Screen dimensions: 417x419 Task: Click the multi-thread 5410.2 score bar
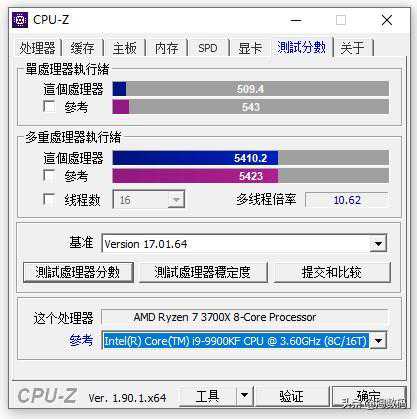click(x=251, y=158)
